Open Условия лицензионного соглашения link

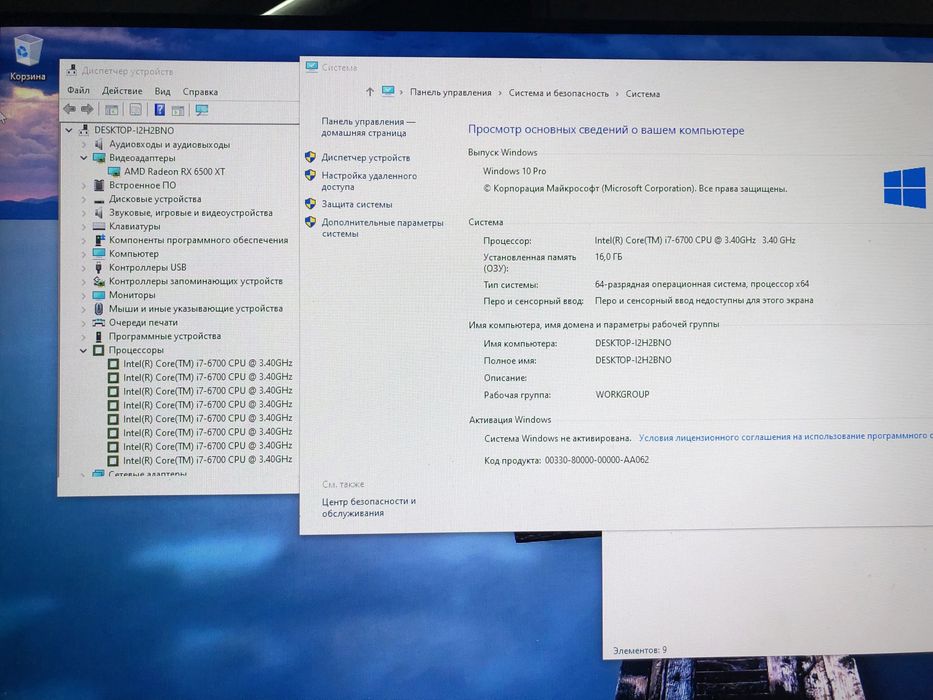coord(785,436)
